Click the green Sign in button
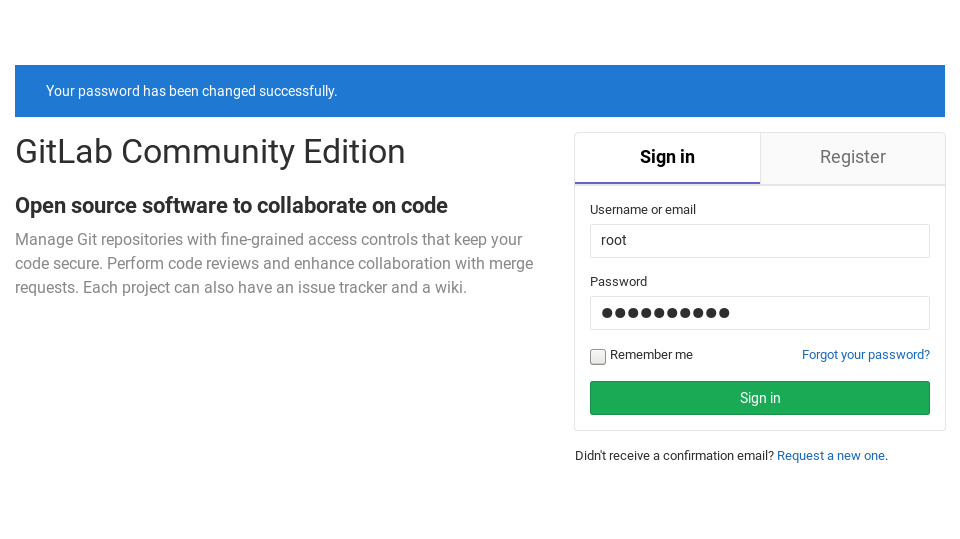This screenshot has width=960, height=539. 759,398
